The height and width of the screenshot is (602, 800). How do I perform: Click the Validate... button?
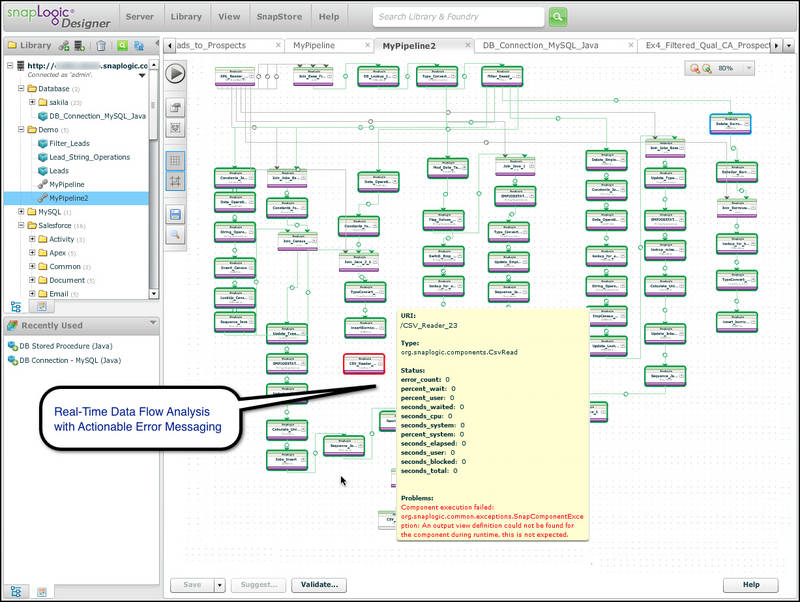click(319, 585)
